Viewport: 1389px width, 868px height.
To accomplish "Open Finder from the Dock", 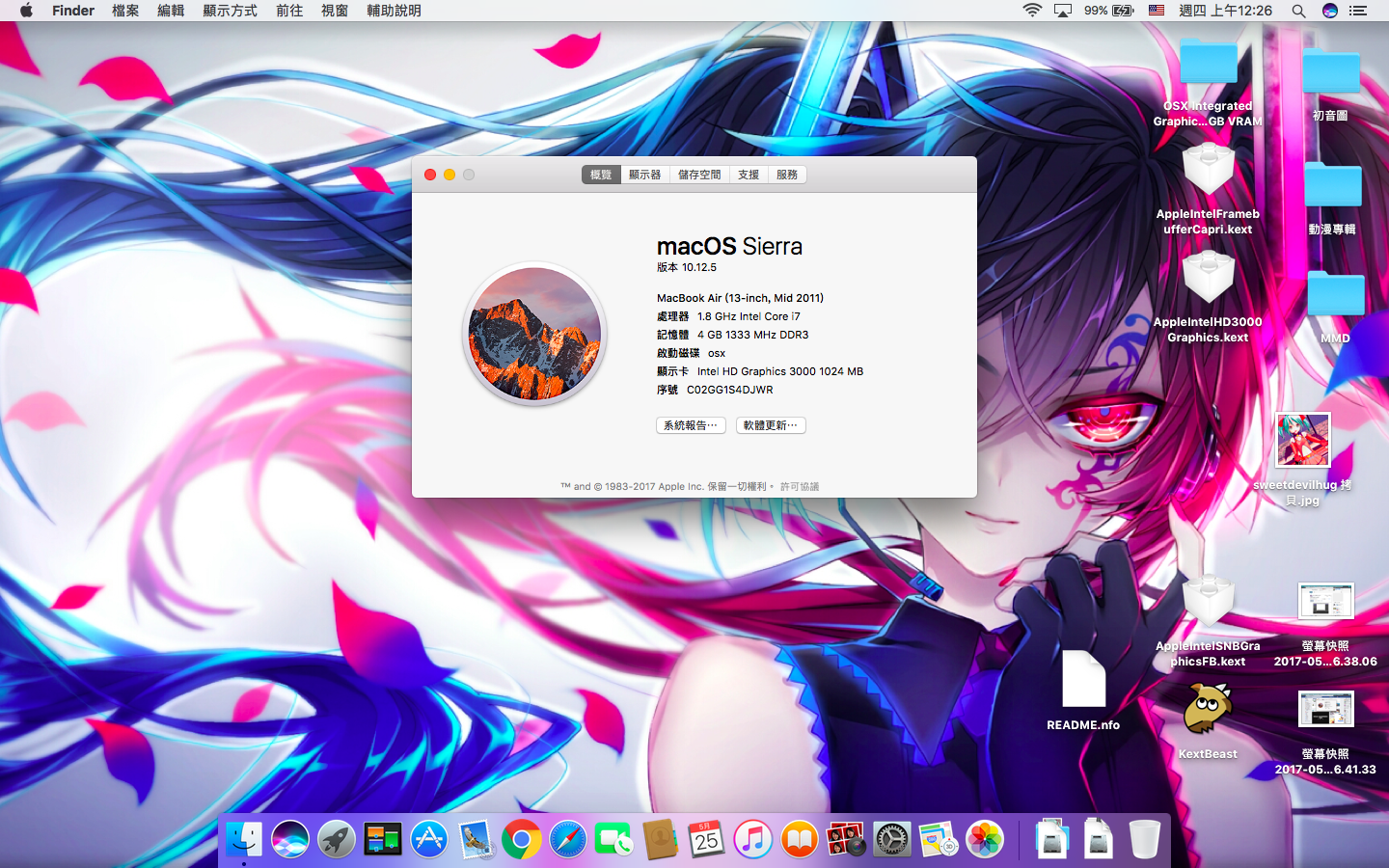I will (244, 839).
